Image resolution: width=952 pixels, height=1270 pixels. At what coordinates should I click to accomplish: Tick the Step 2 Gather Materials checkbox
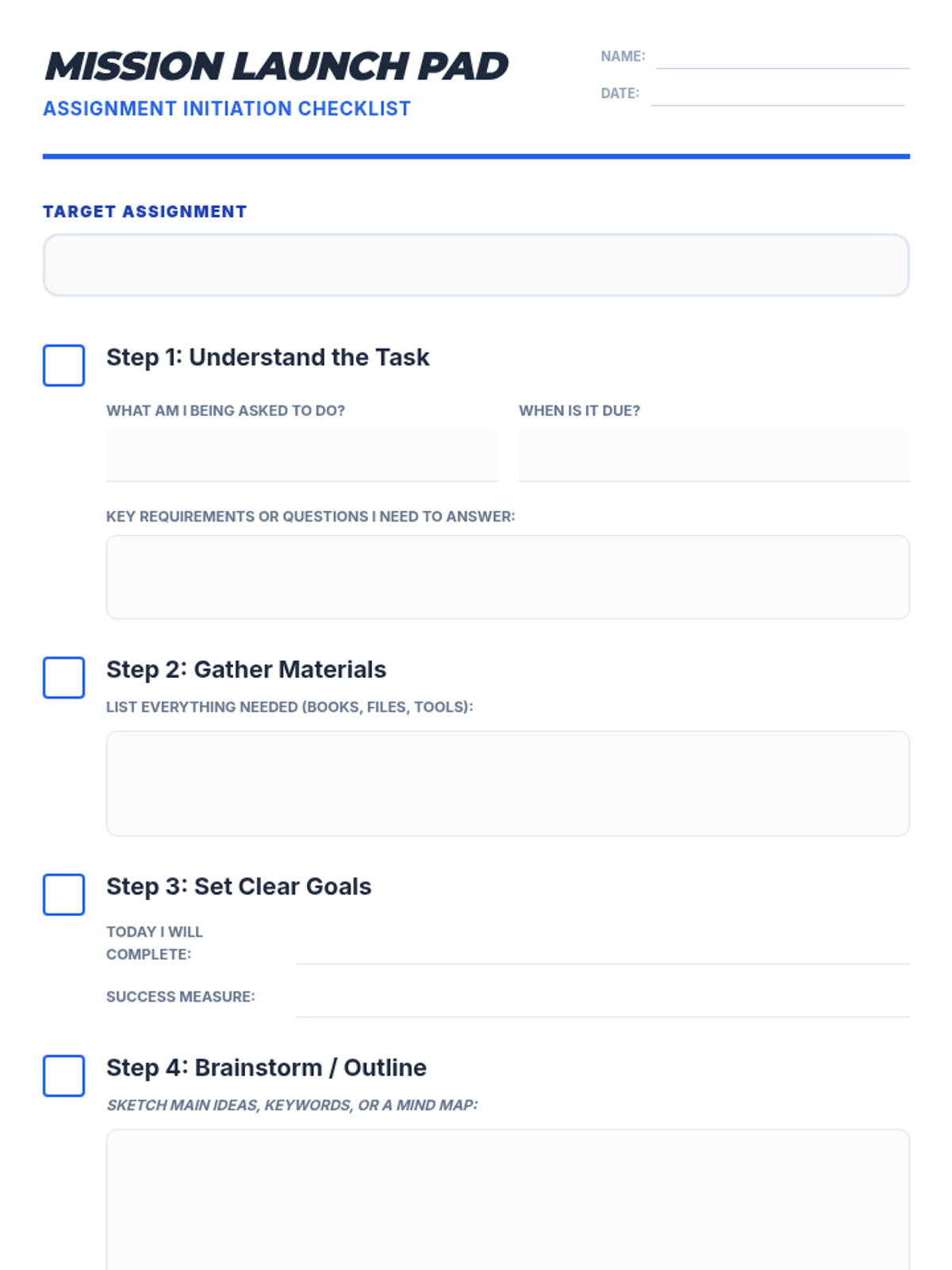tap(63, 677)
